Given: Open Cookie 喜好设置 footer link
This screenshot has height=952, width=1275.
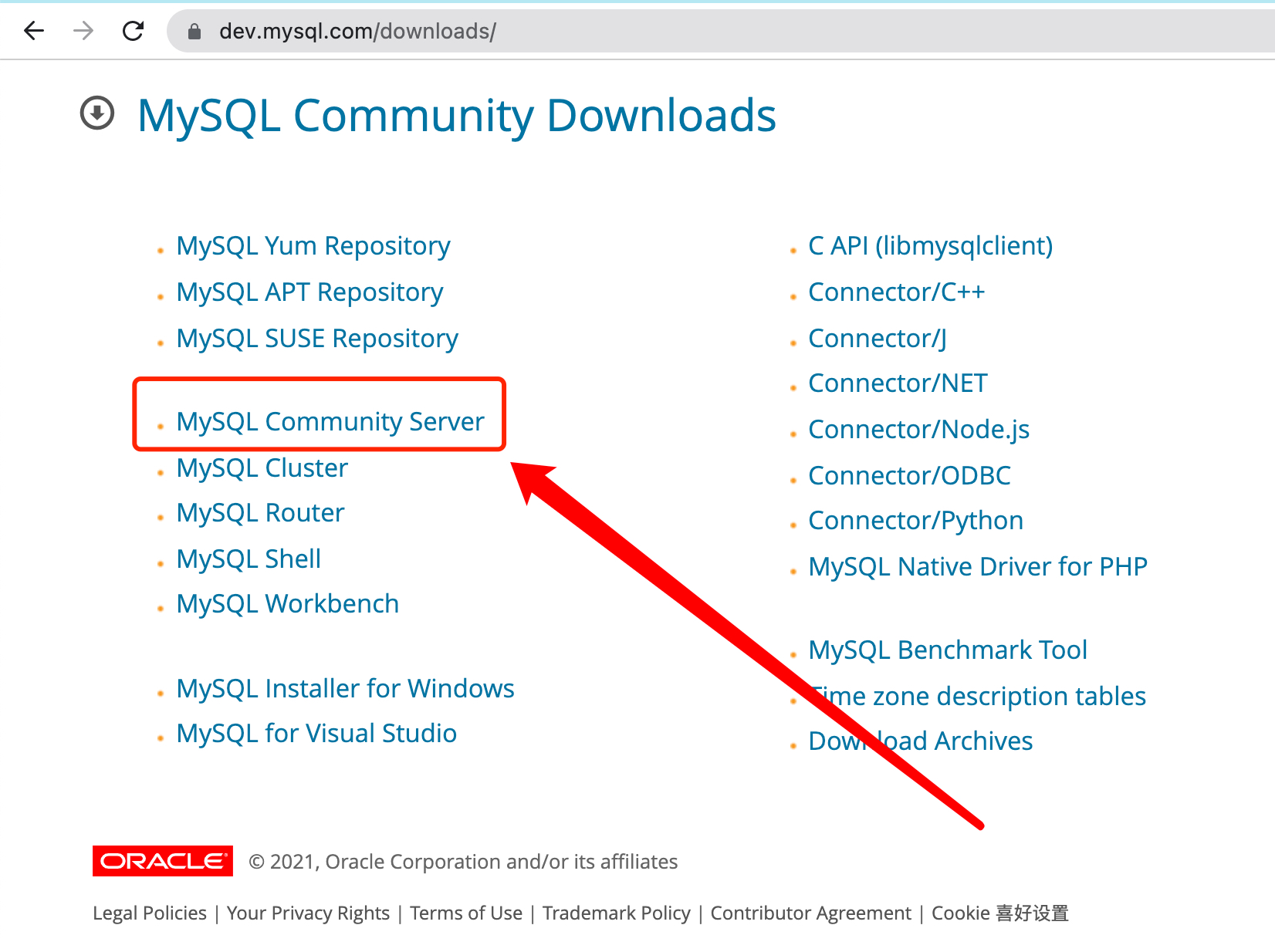Looking at the screenshot, I should pos(1000,913).
